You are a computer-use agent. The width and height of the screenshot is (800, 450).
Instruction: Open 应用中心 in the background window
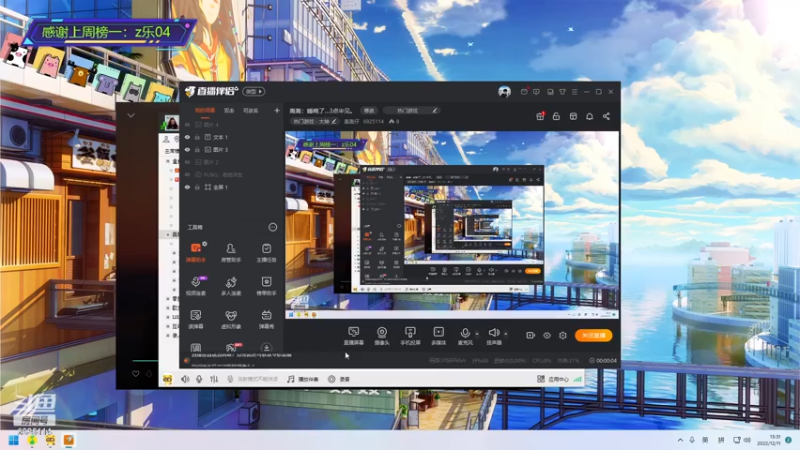pyautogui.click(x=553, y=379)
